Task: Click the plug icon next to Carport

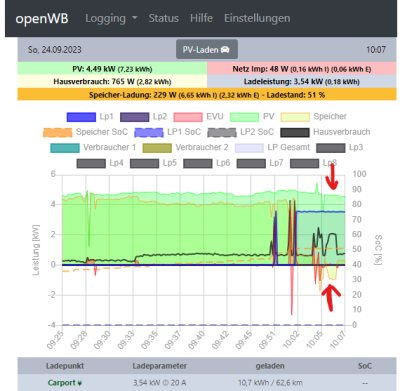Action: pos(80,383)
